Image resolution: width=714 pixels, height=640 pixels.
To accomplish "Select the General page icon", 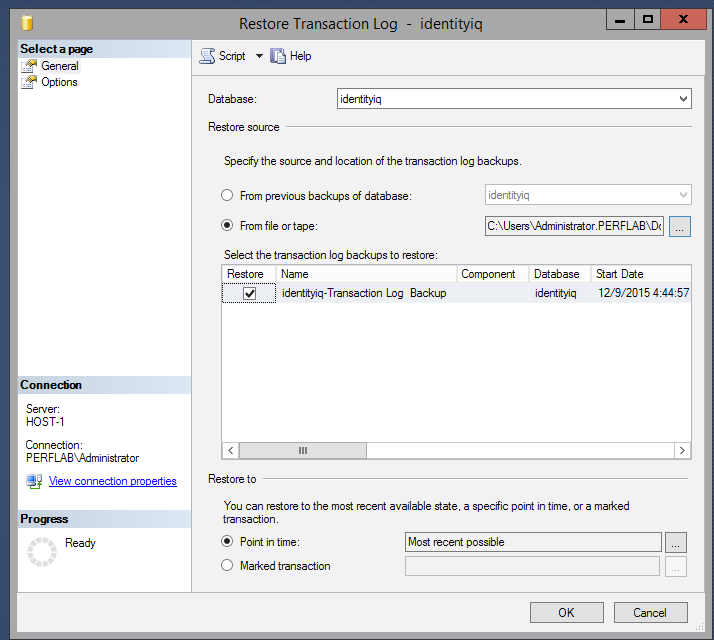I will pyautogui.click(x=29, y=66).
